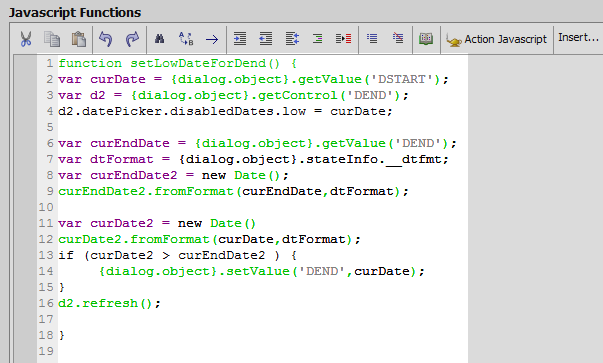The image size is (603, 363).
Task: Click gutter line number 10
Action: [x=46, y=207]
